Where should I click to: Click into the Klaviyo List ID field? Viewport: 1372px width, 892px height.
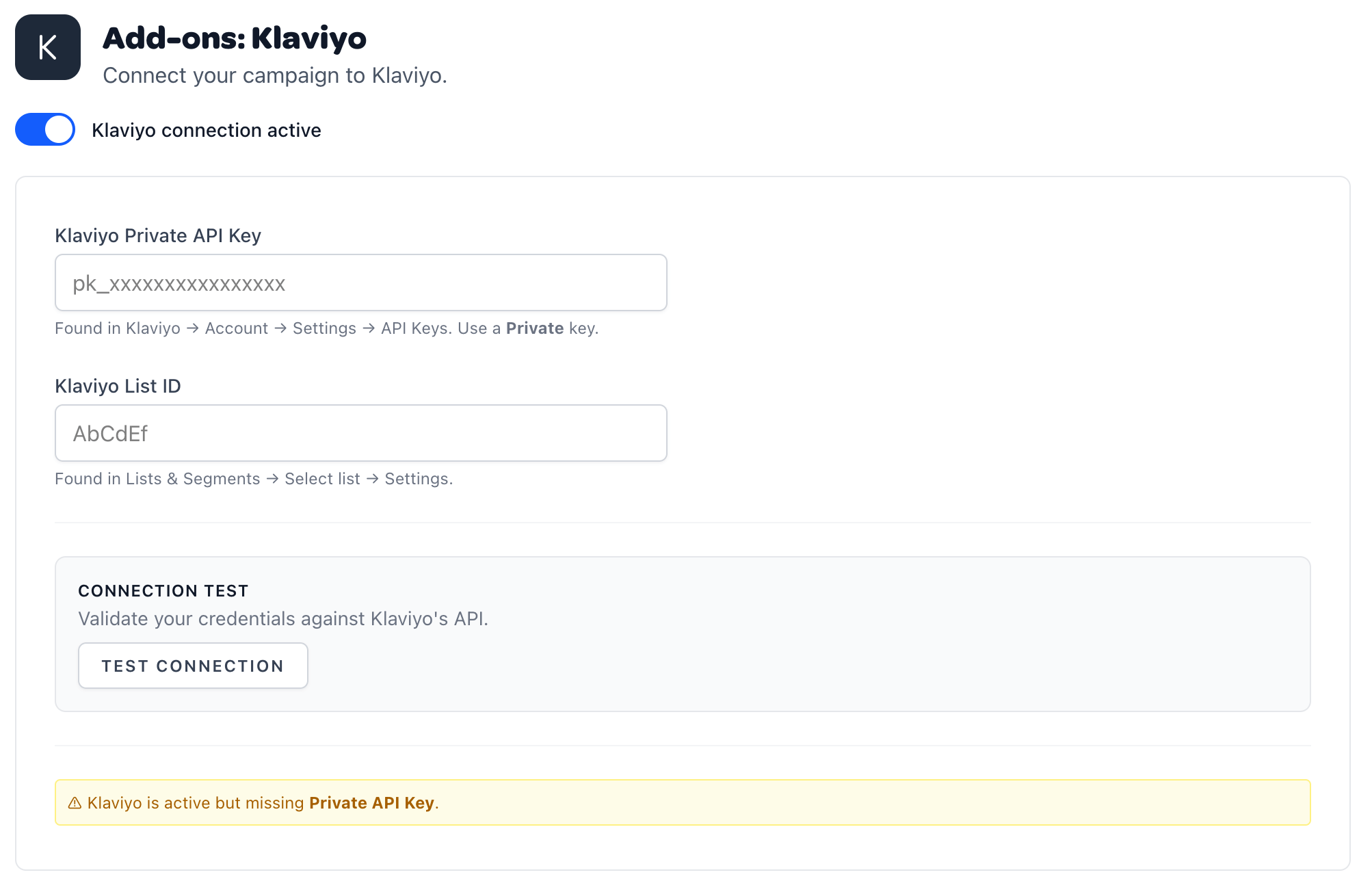coord(360,433)
